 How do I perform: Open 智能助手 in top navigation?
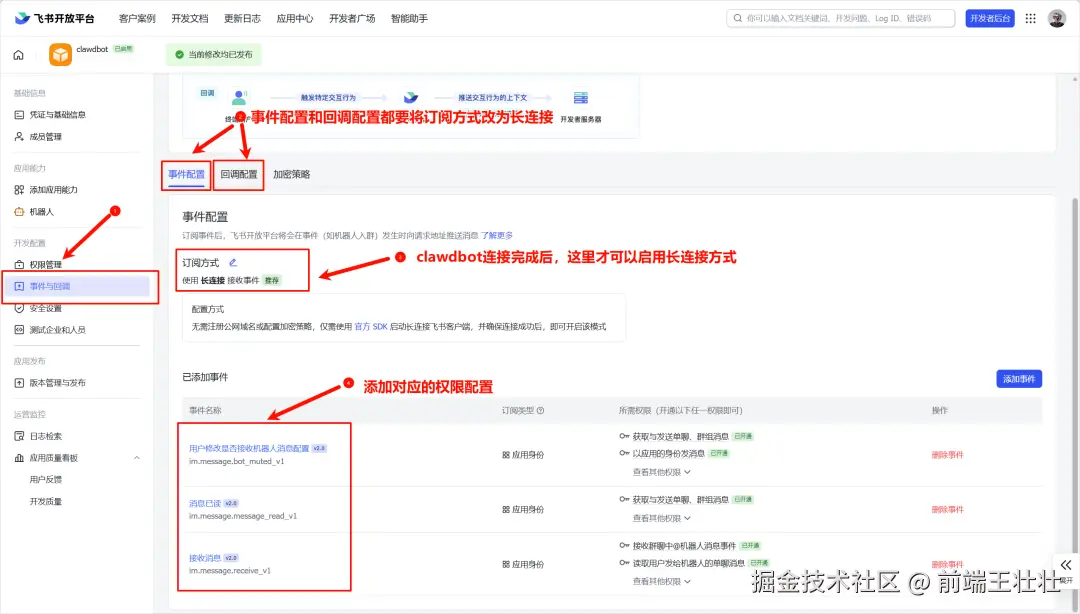[409, 19]
